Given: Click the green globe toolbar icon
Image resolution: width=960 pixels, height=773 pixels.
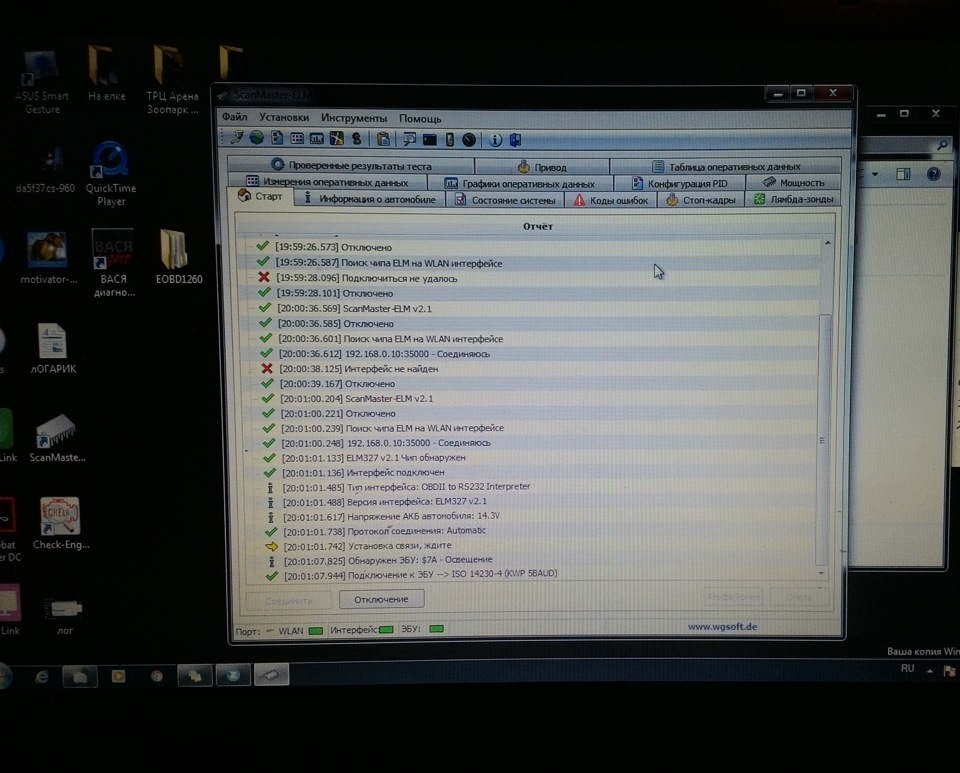Looking at the screenshot, I should coord(257,138).
